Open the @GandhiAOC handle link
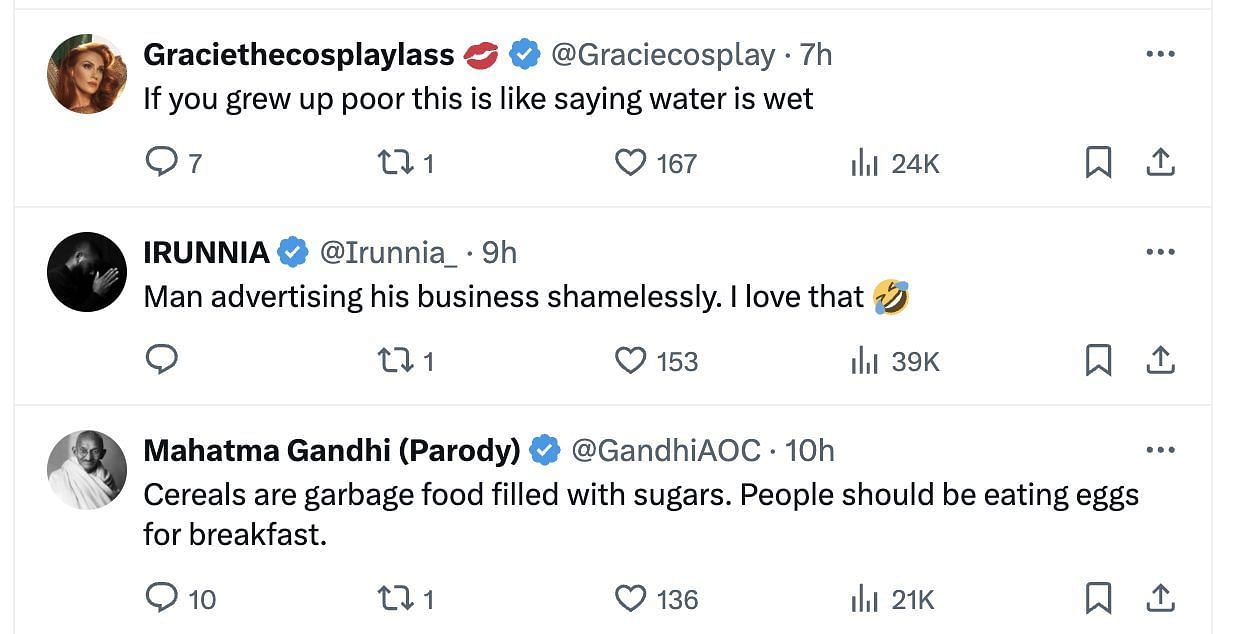This screenshot has height=634, width=1250. coord(665,450)
